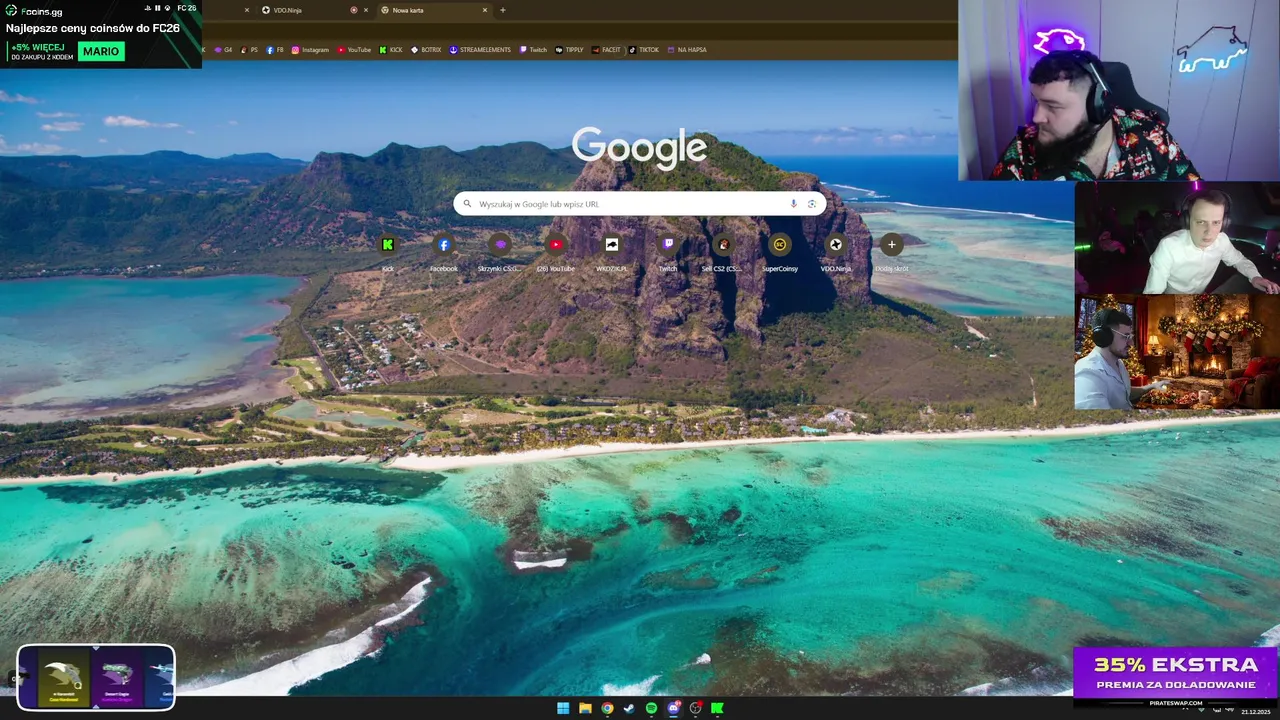Click the MARIO promo code badge
The width and height of the screenshot is (1280, 720).
[x=101, y=51]
